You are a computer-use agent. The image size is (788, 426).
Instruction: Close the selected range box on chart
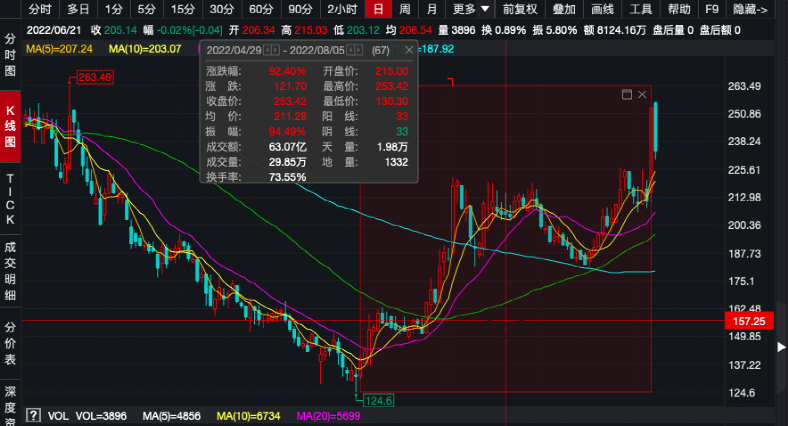click(x=642, y=94)
